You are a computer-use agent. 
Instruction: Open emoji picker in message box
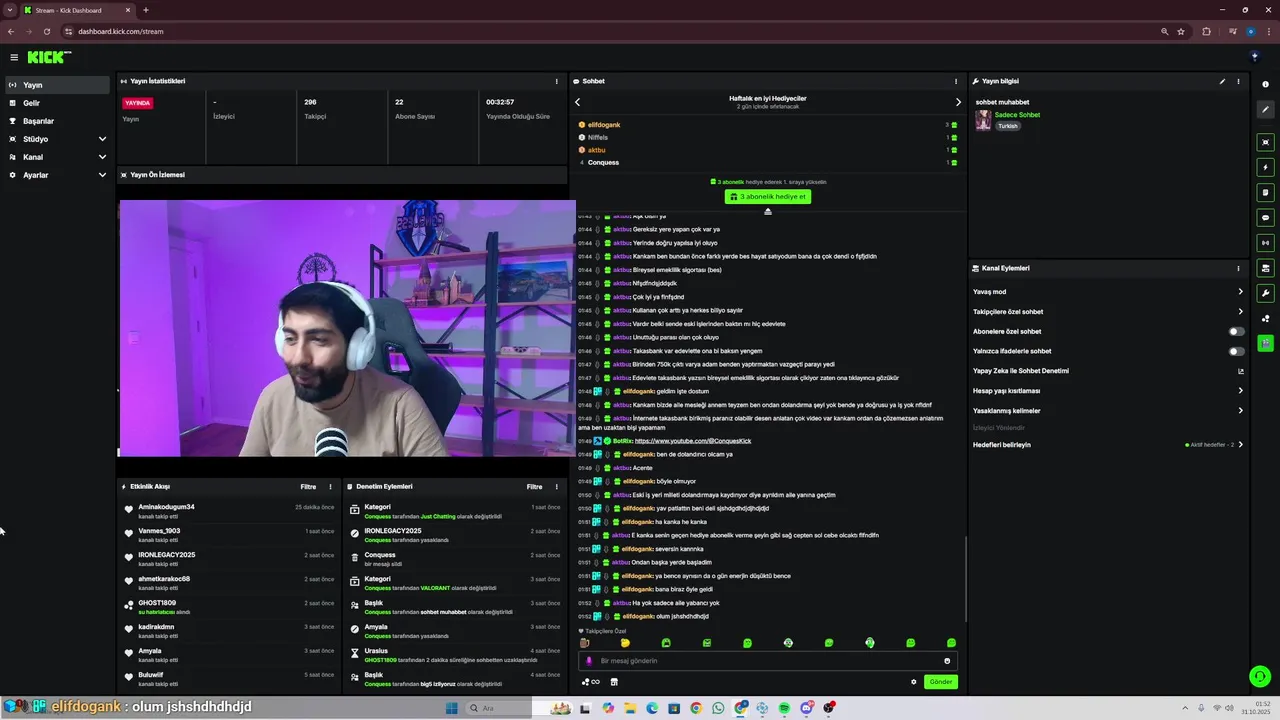[x=947, y=661]
